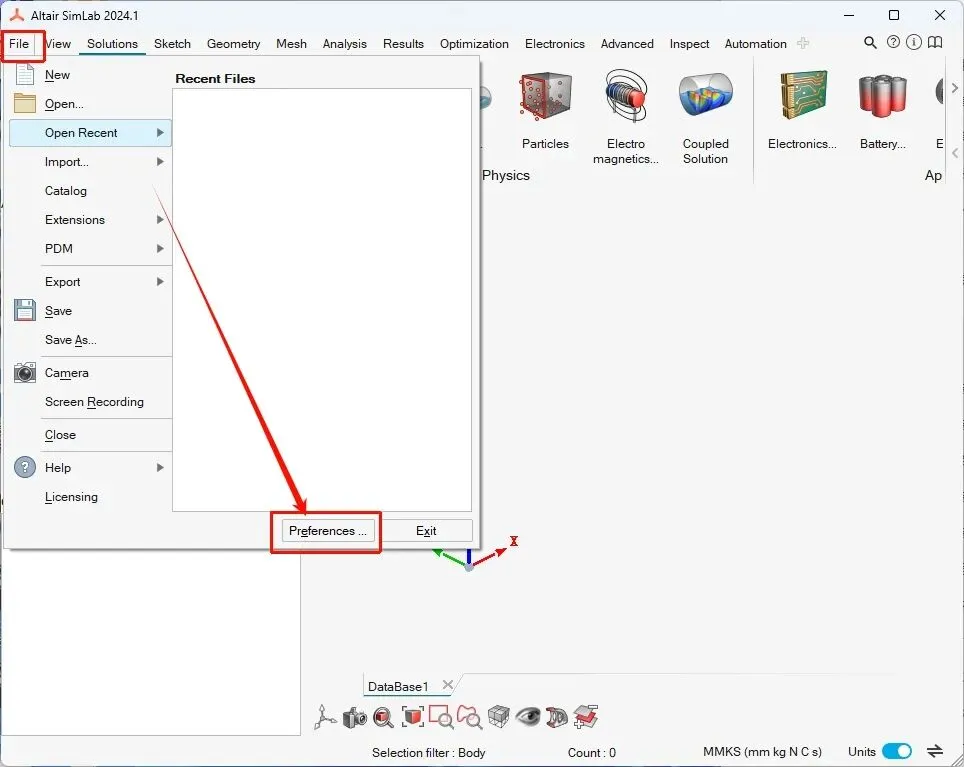Click the Count : 0 status text
The image size is (964, 767).
click(591, 752)
